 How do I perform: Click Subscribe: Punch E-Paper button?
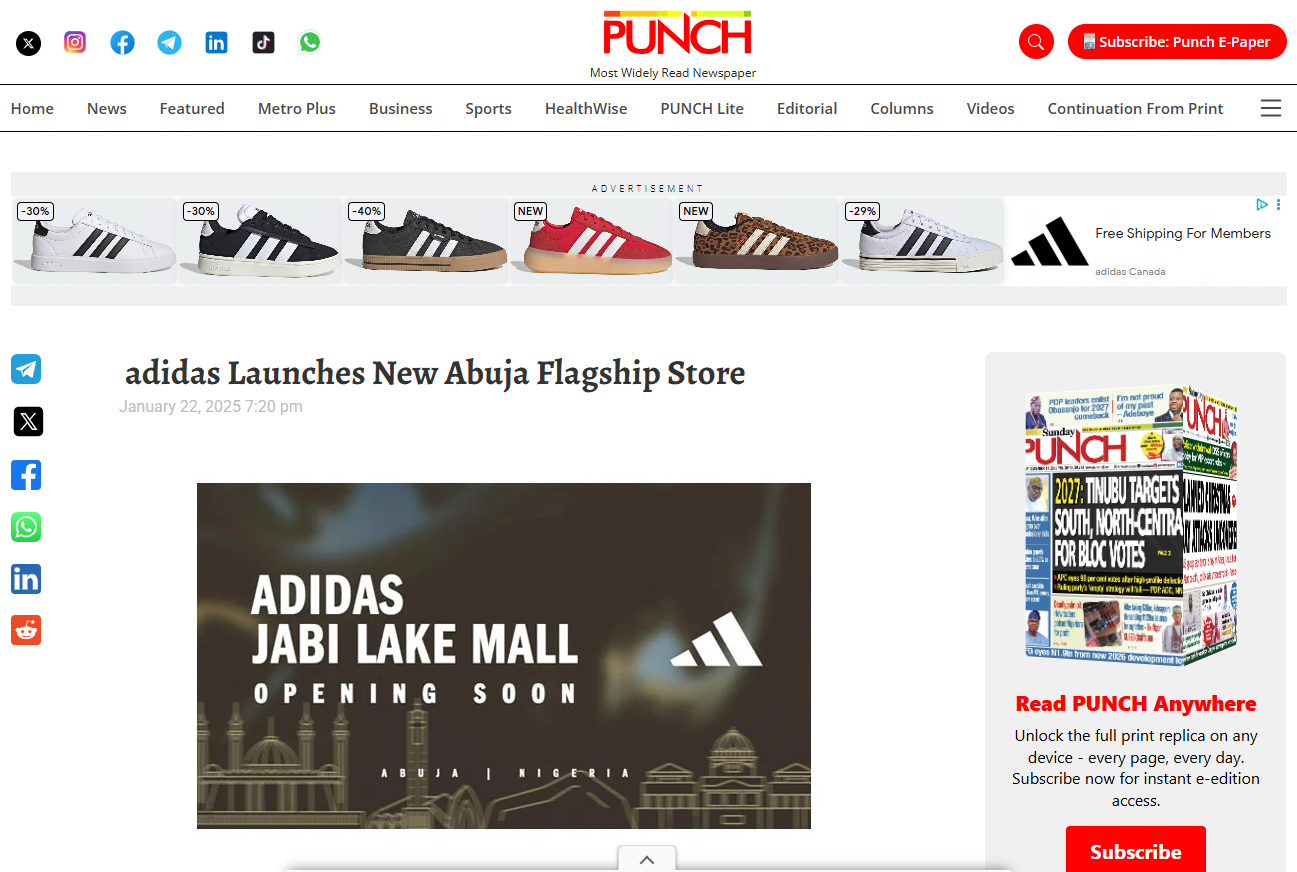1177,42
